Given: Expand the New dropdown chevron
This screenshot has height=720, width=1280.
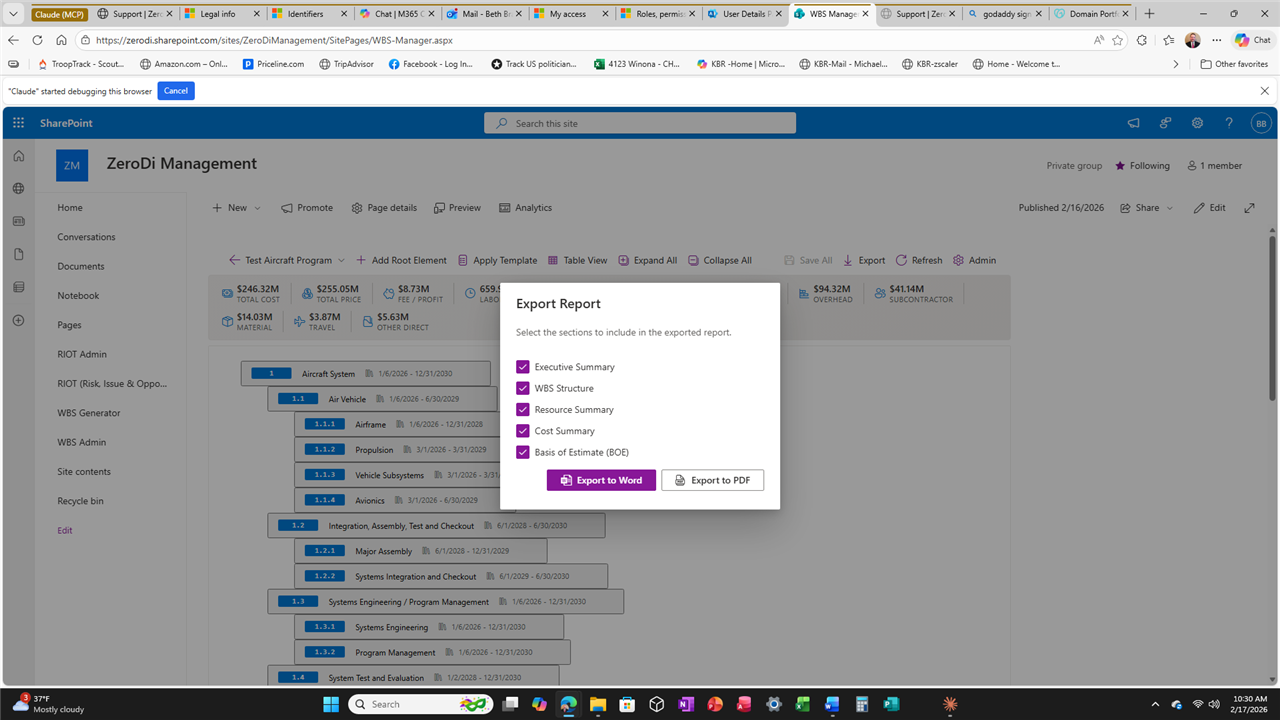Looking at the screenshot, I should (x=257, y=208).
